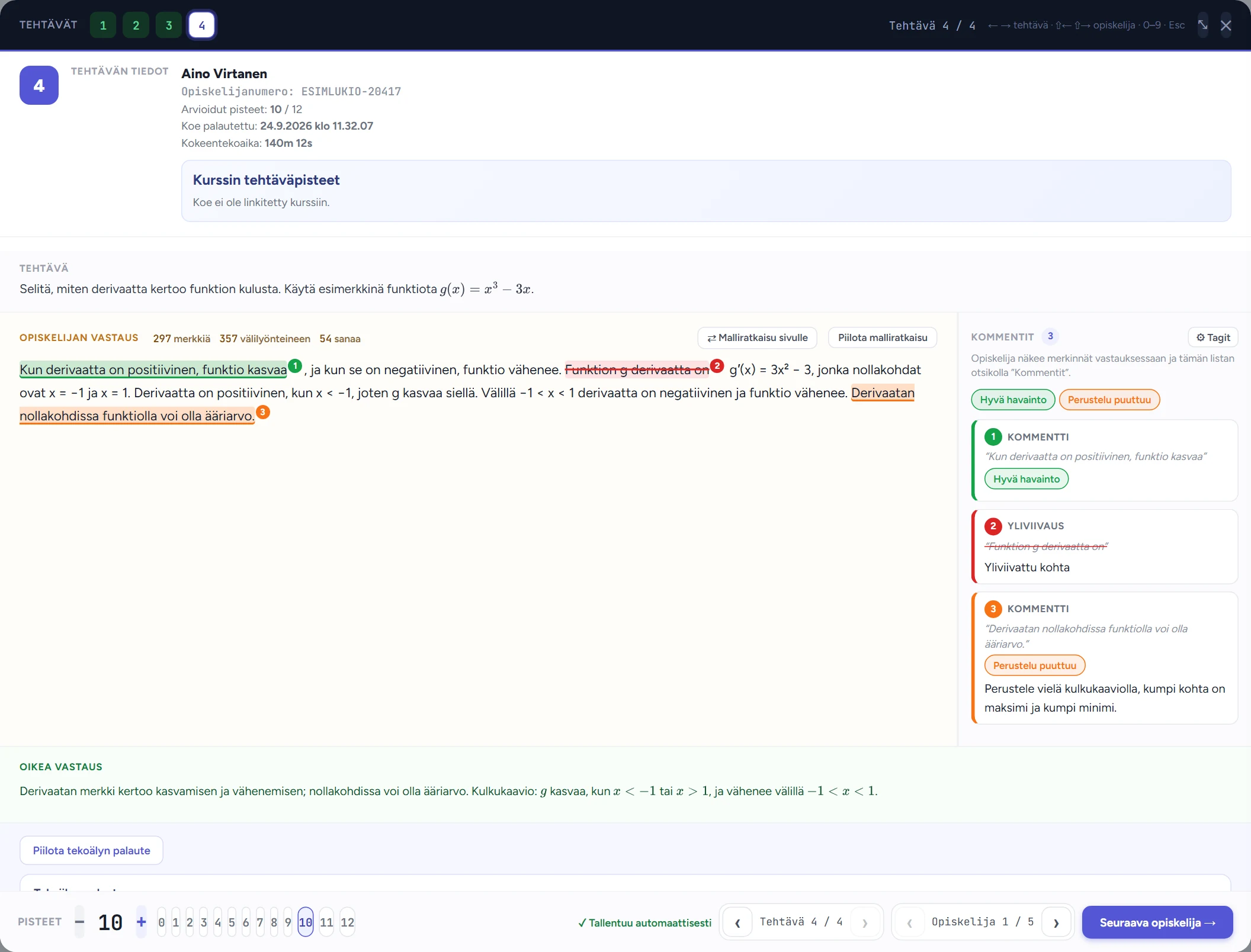Open task 3 tab
Viewport: 1251px width, 952px height.
click(x=169, y=25)
